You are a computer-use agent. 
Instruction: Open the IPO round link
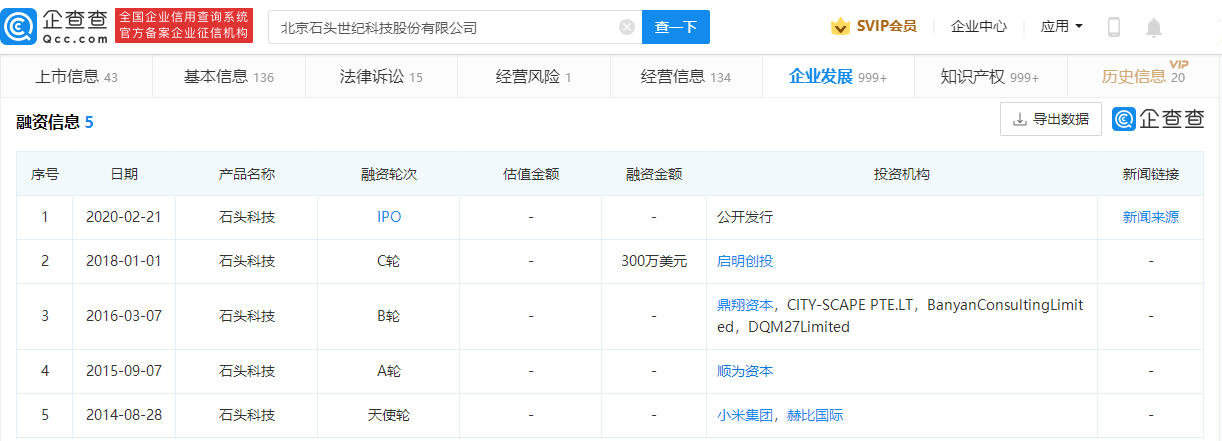[389, 217]
